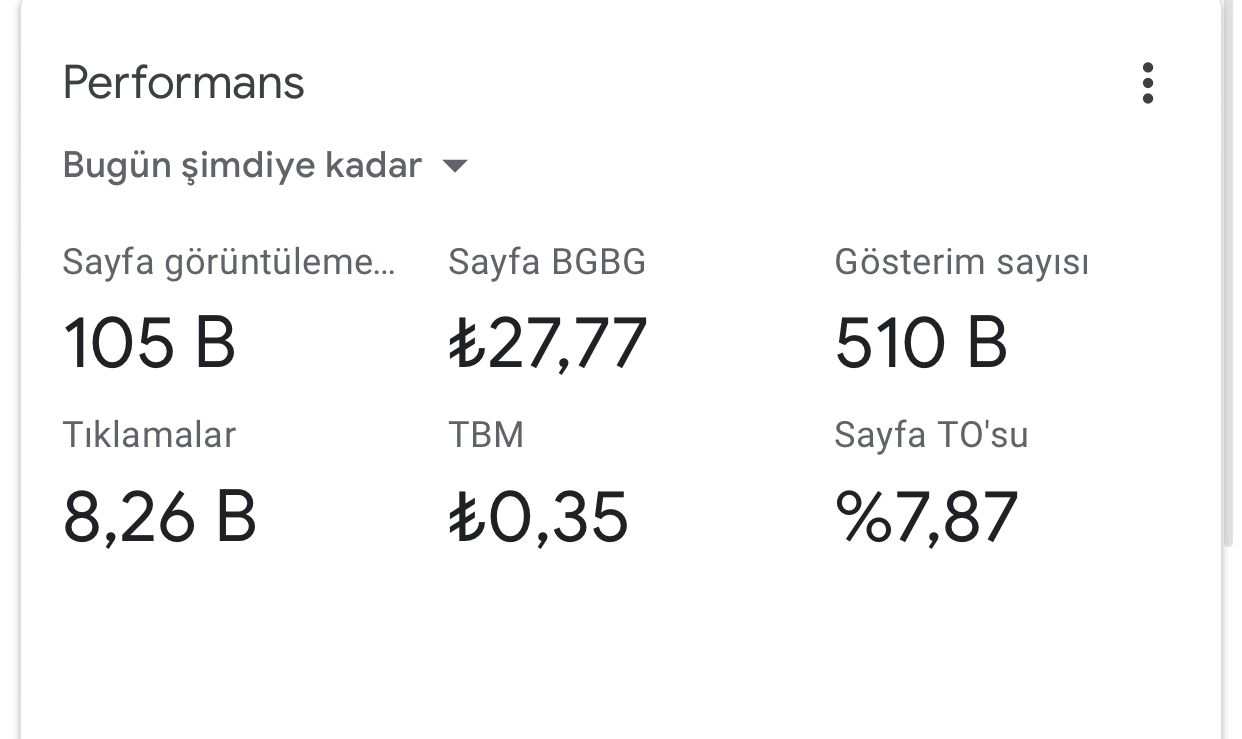
Task: Click the percent sign before 7,87
Action: [863, 517]
